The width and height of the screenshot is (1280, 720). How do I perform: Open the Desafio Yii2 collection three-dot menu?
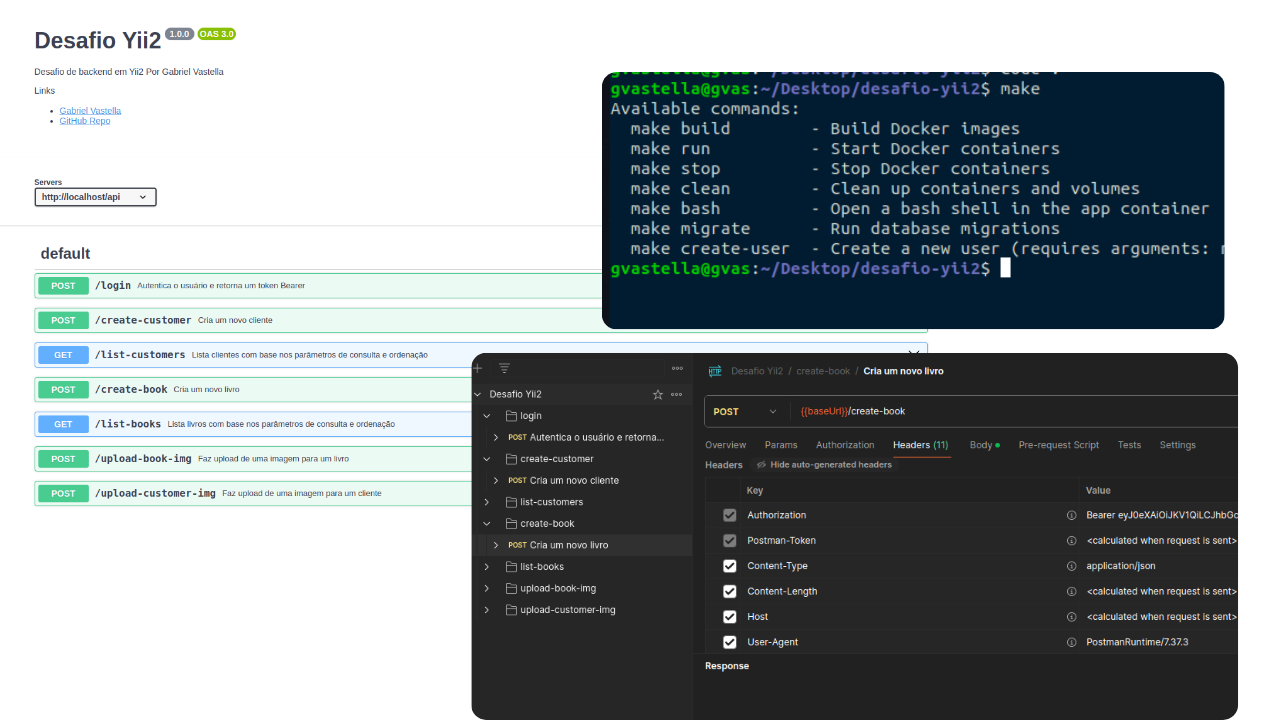coord(677,394)
